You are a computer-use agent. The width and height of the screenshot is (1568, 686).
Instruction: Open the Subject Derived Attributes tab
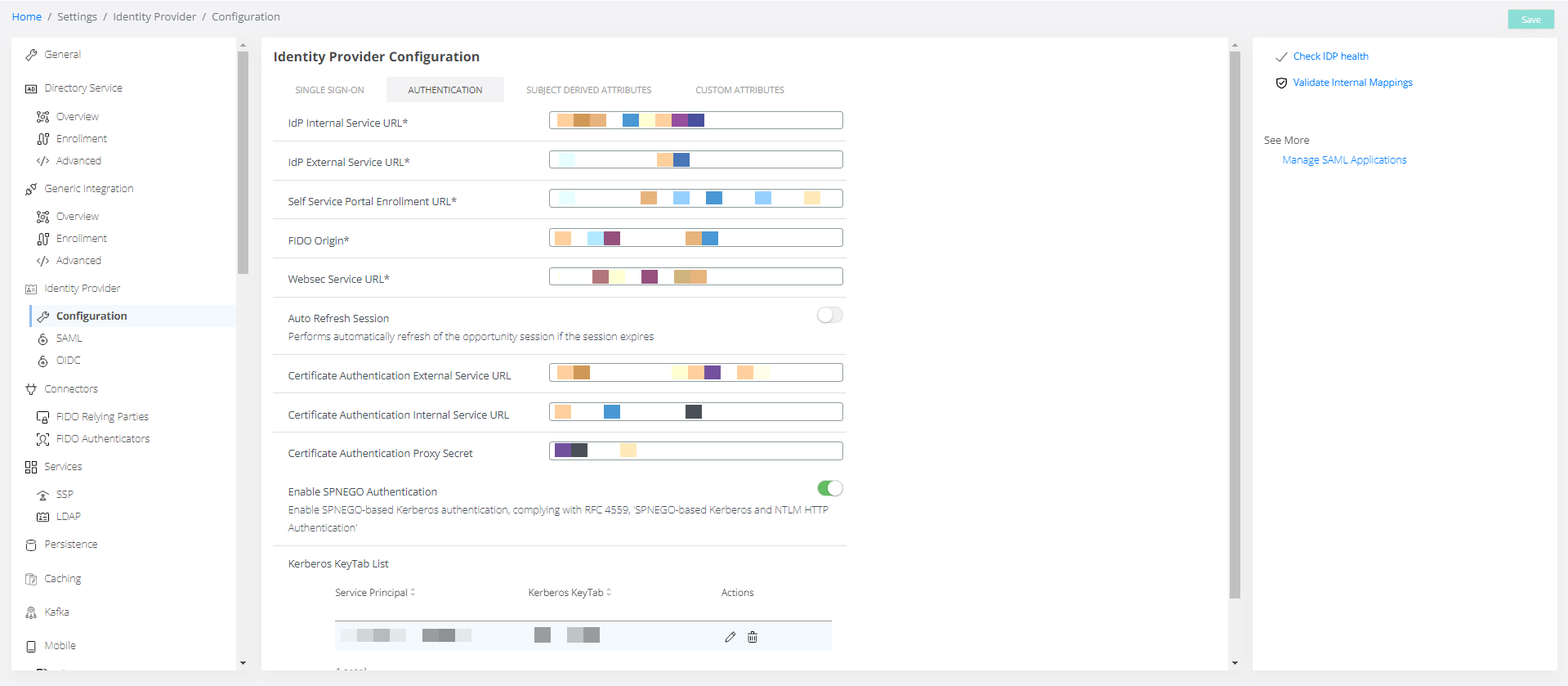pyautogui.click(x=588, y=90)
